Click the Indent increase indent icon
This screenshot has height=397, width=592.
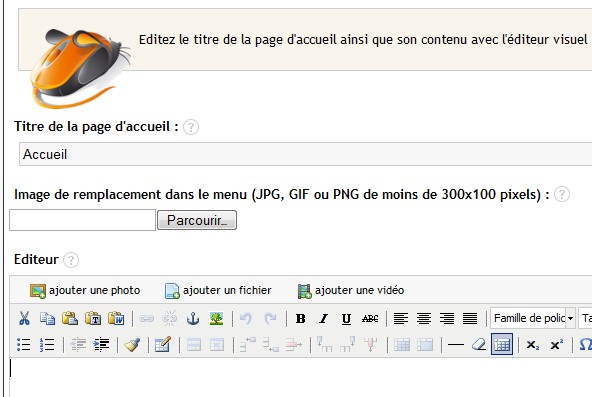(102, 345)
